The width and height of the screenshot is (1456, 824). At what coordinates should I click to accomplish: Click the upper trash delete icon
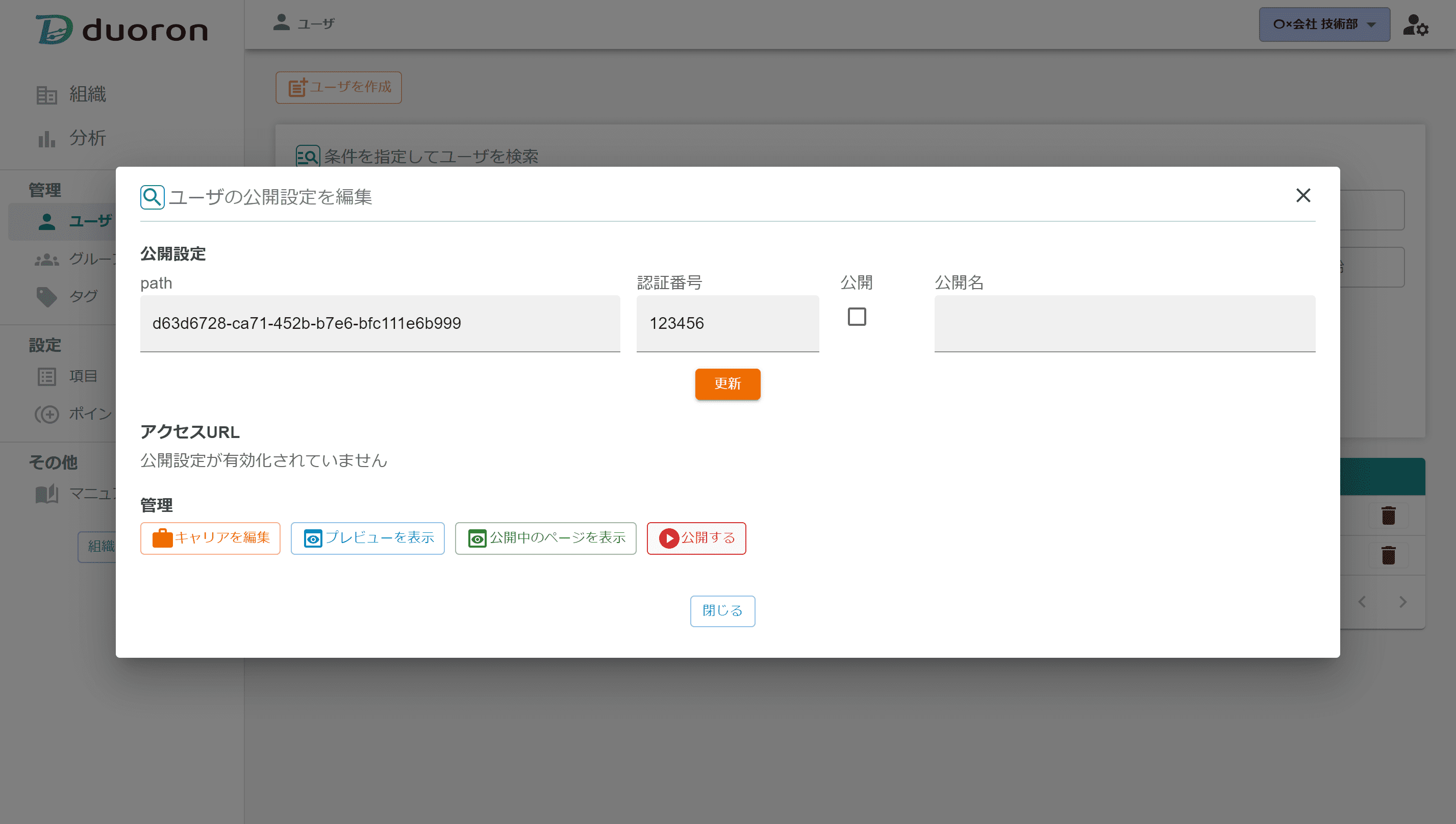(x=1388, y=516)
